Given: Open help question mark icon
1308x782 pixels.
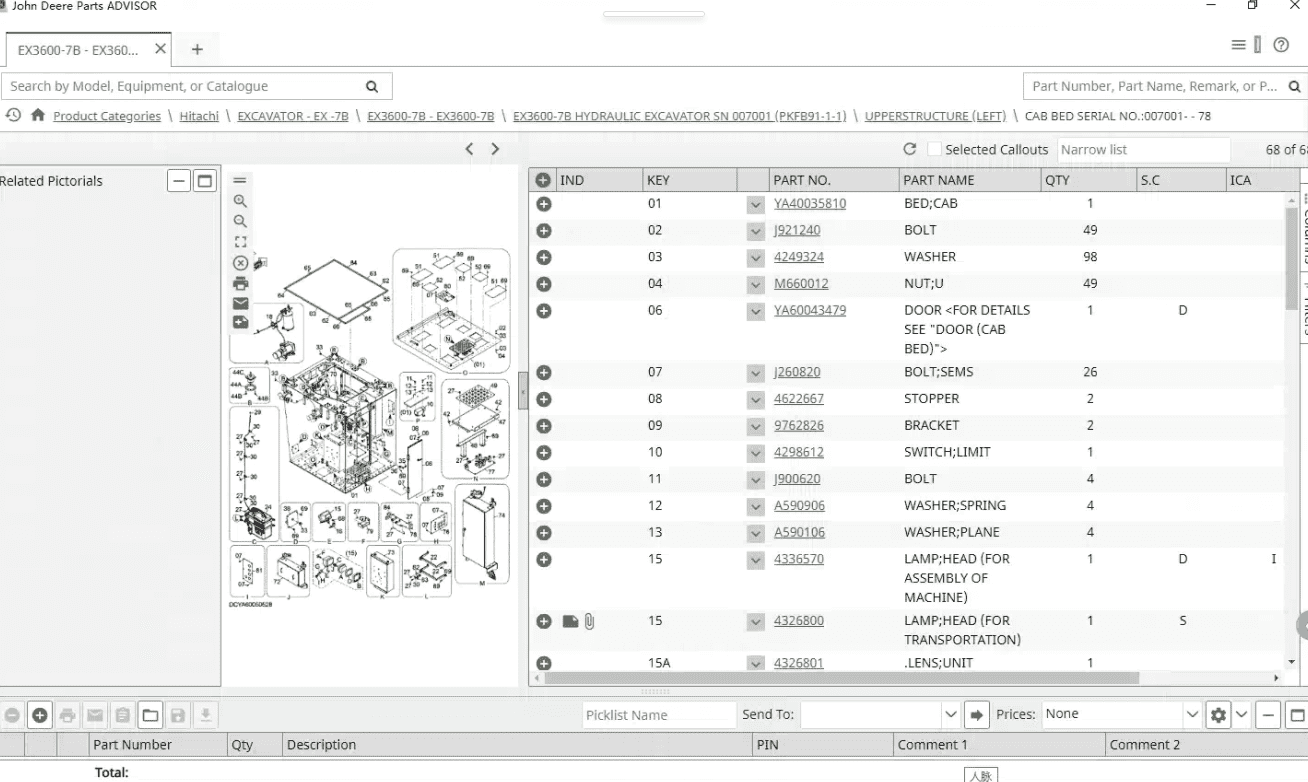Looking at the screenshot, I should point(1281,46).
